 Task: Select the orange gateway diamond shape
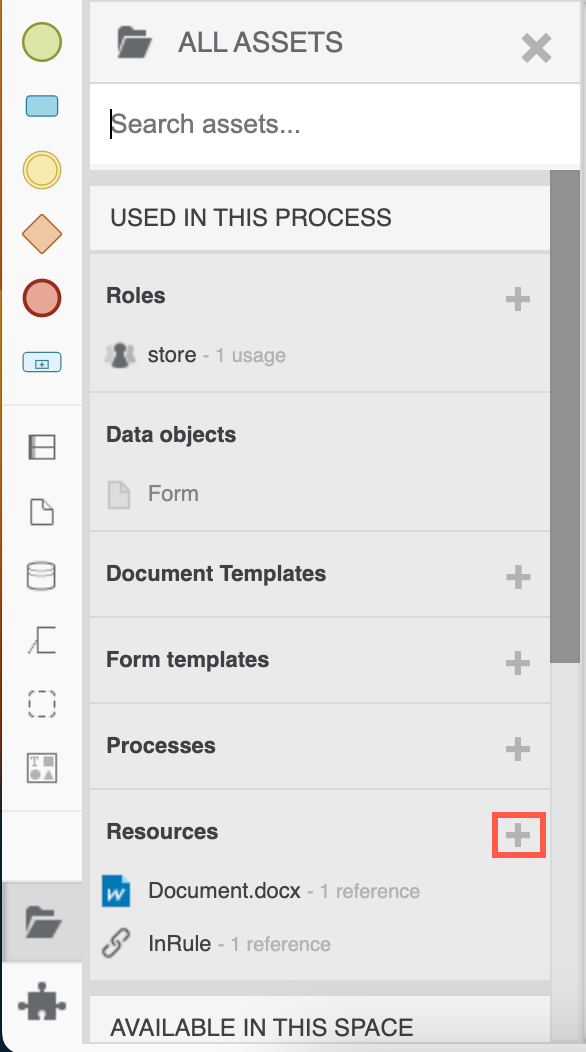[x=42, y=234]
